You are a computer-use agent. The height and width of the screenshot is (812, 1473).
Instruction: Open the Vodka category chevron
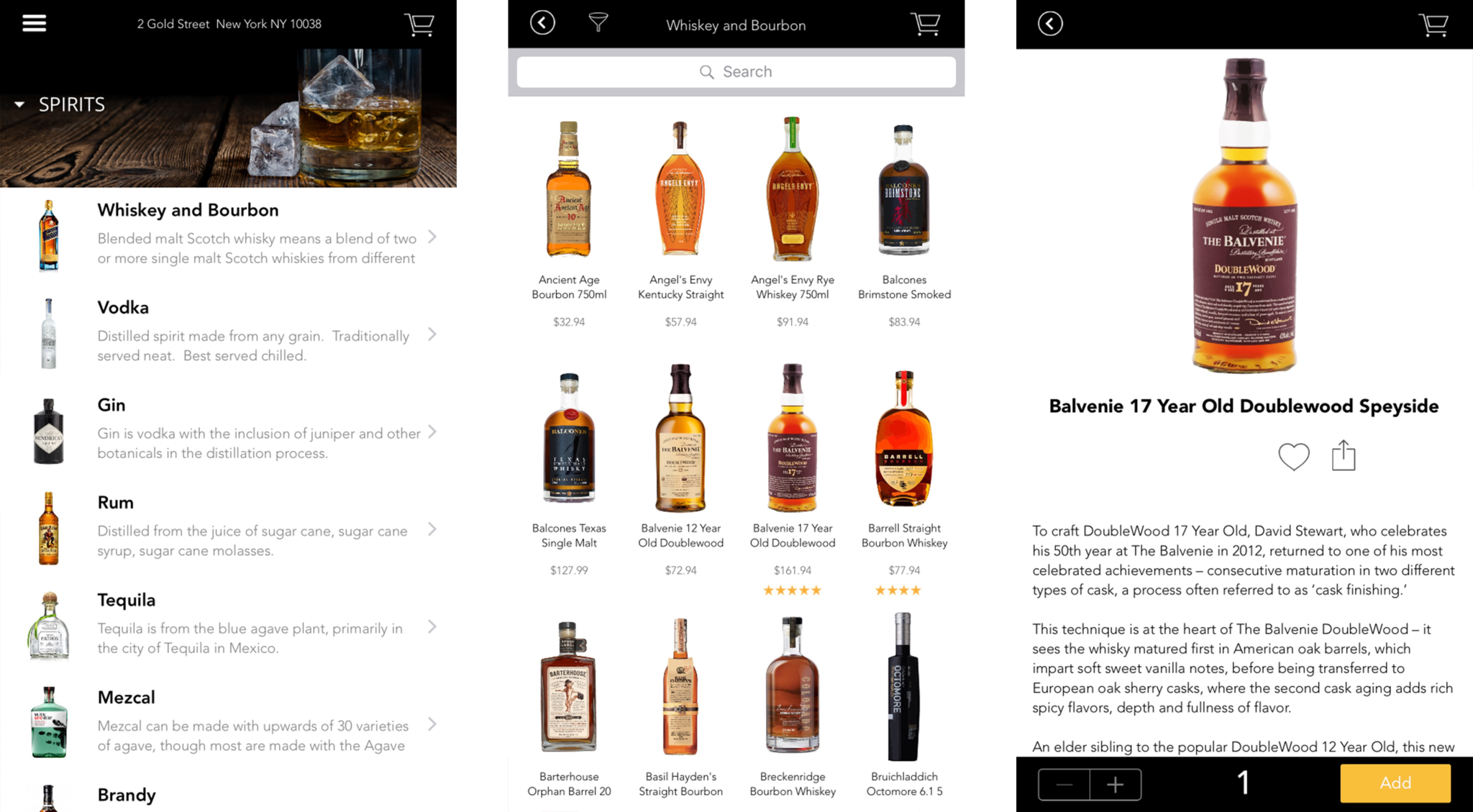[x=432, y=334]
